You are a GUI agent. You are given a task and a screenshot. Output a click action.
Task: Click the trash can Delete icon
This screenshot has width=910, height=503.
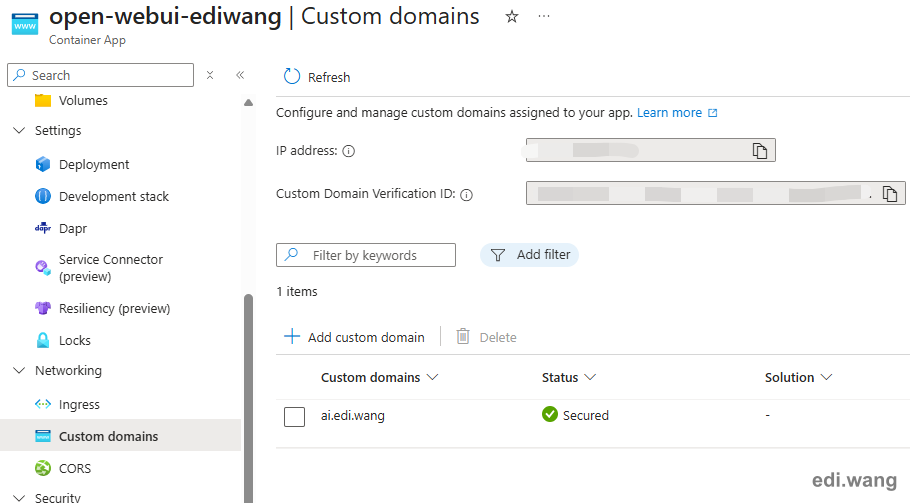[463, 336]
